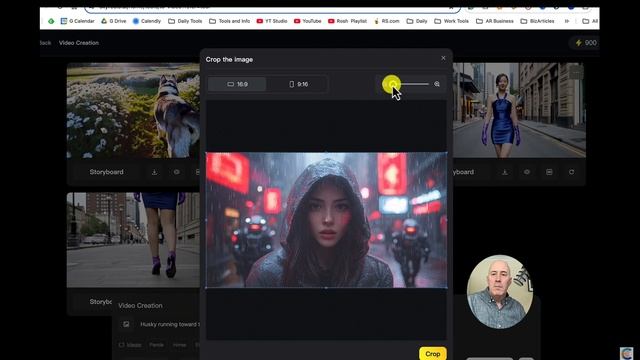Show more bookmarks with the overflow chevron
Viewport: 640px width, 360px height.
point(567,21)
